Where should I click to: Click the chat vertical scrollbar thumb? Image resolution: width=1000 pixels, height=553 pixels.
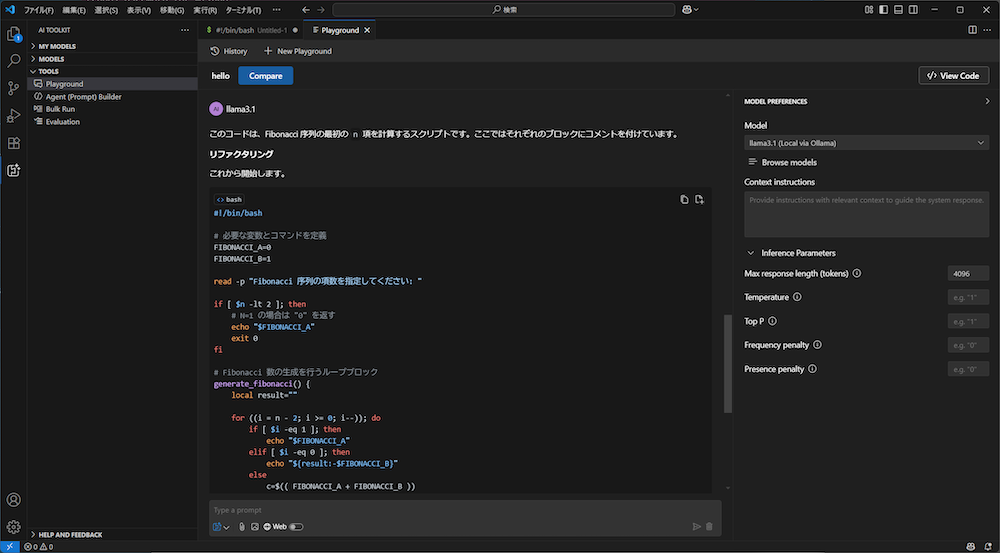pos(728,365)
